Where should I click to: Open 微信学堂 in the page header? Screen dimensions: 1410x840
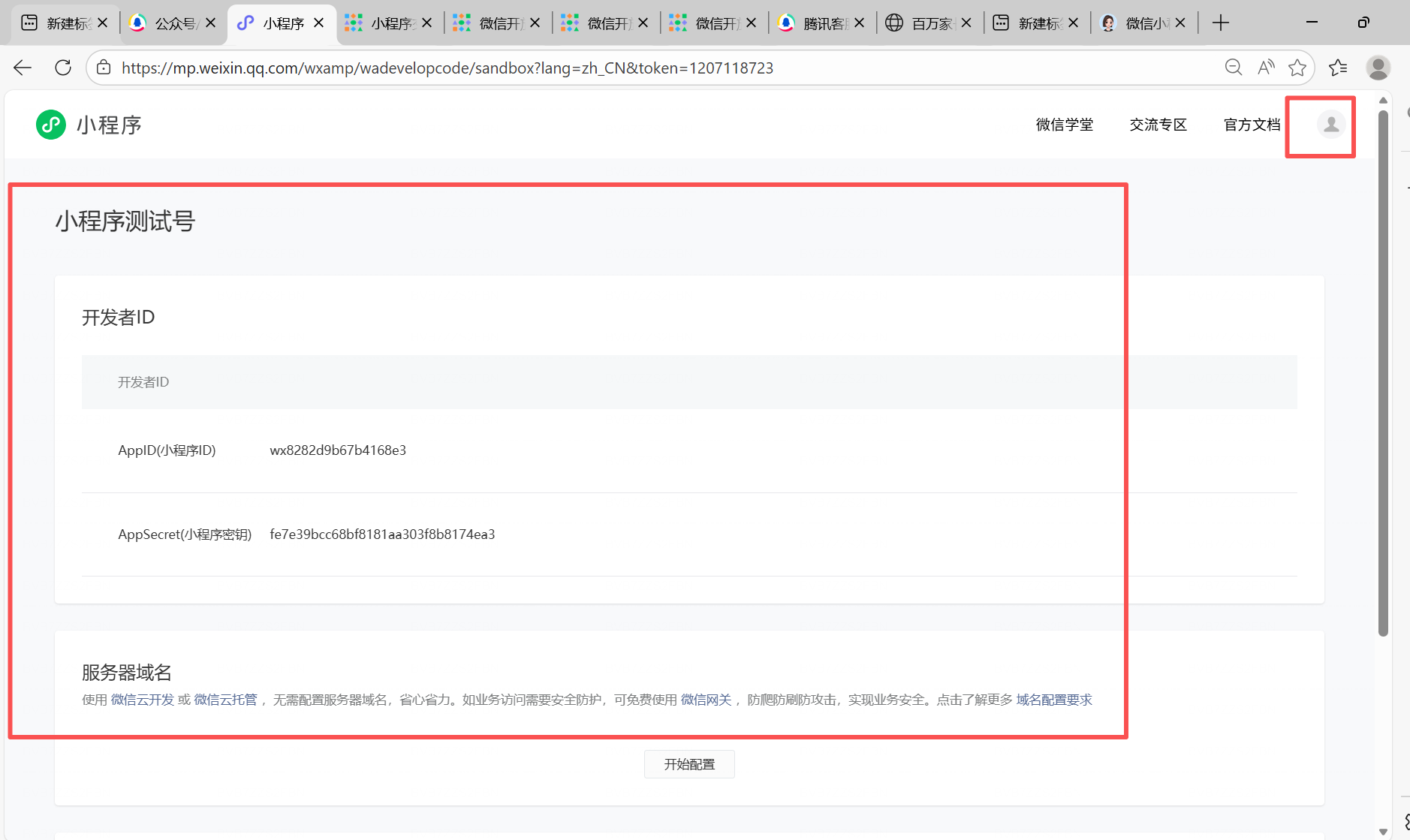pos(1065,125)
